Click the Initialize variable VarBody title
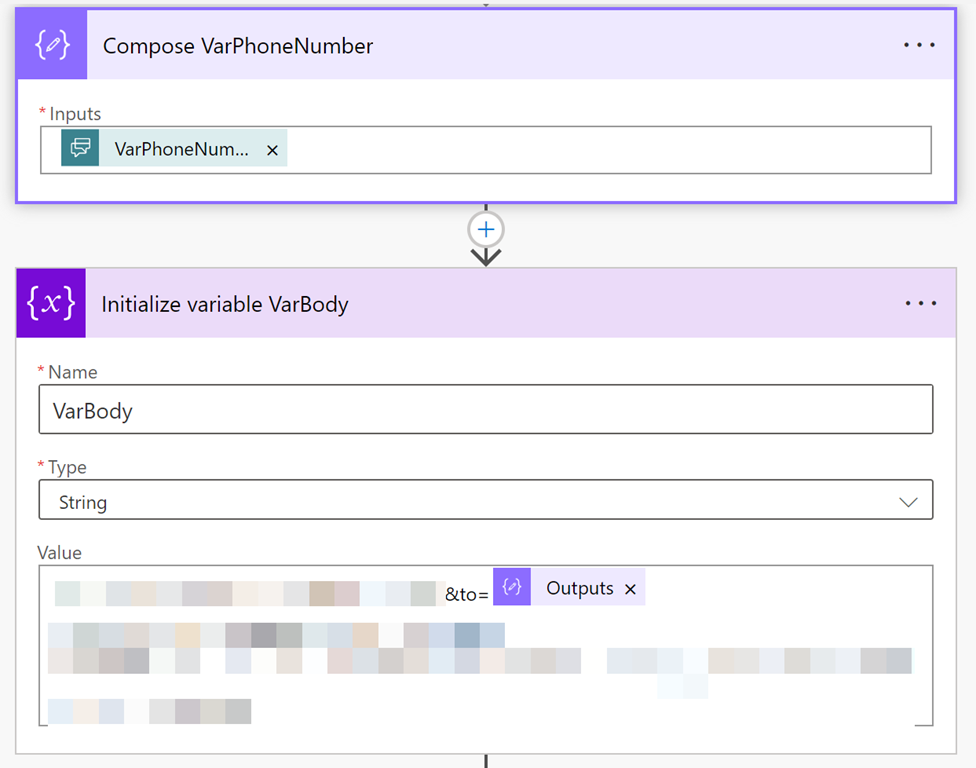This screenshot has height=768, width=976. [225, 304]
